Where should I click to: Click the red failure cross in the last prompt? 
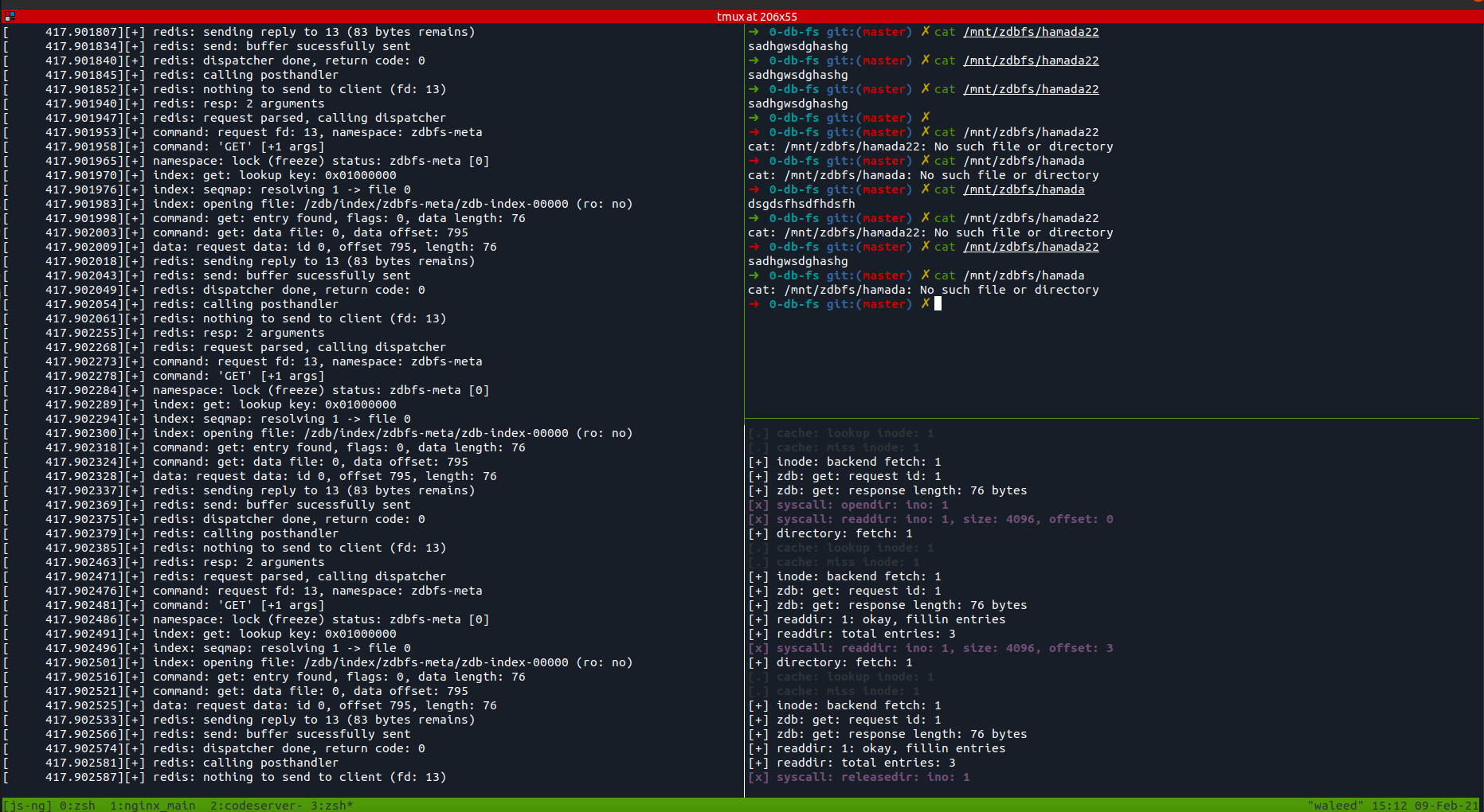[925, 304]
